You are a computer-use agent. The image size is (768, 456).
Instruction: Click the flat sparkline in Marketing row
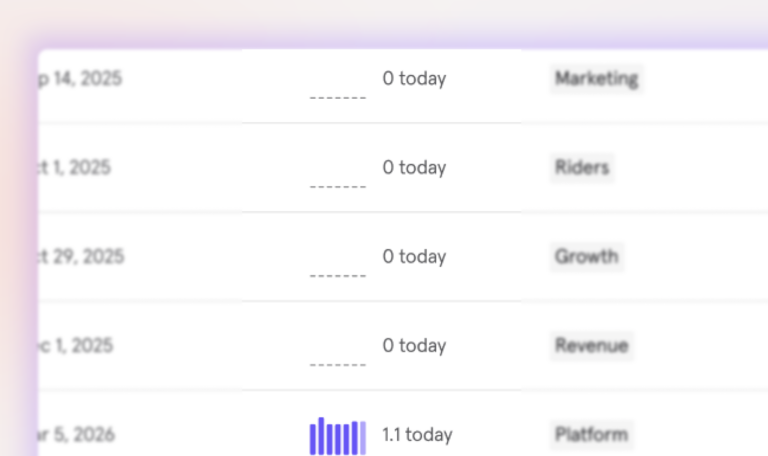click(337, 97)
